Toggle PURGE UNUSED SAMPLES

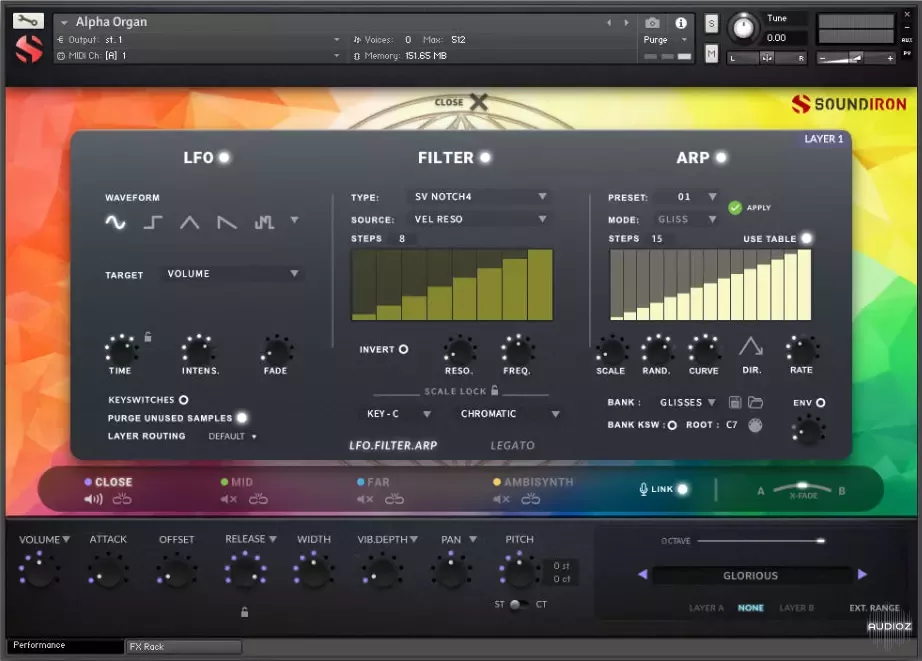coord(242,418)
